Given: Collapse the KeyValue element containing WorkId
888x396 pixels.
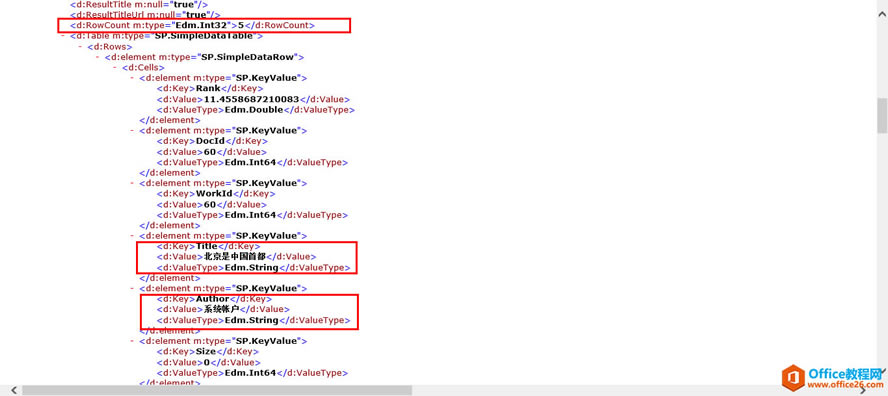Looking at the screenshot, I should coord(133,184).
